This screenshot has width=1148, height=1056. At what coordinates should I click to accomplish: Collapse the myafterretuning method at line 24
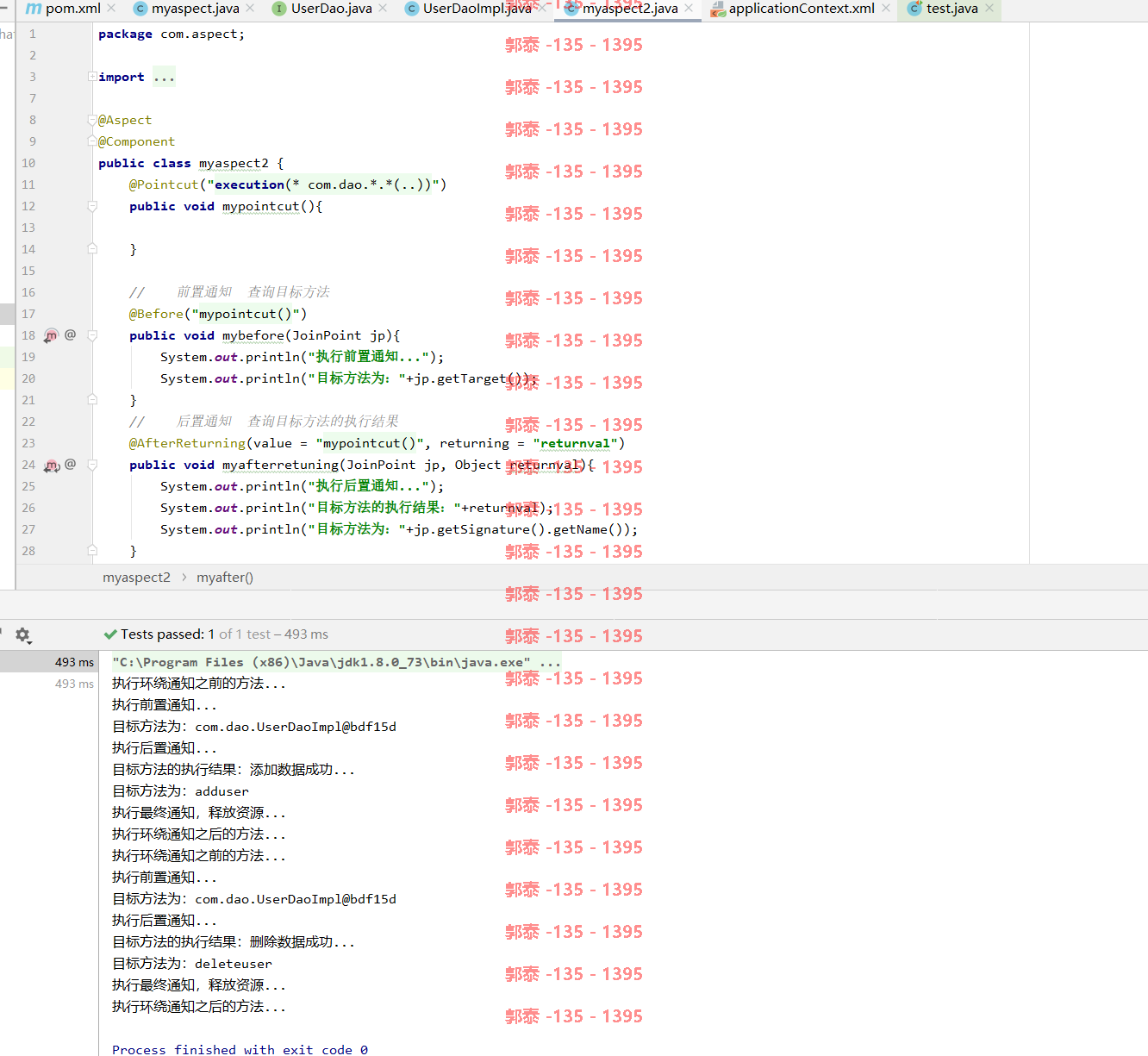(92, 465)
